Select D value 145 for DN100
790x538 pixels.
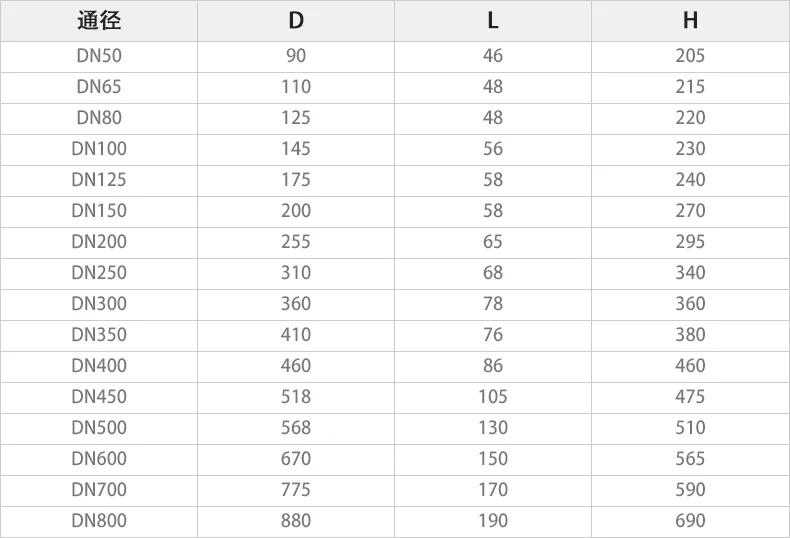coord(296,149)
